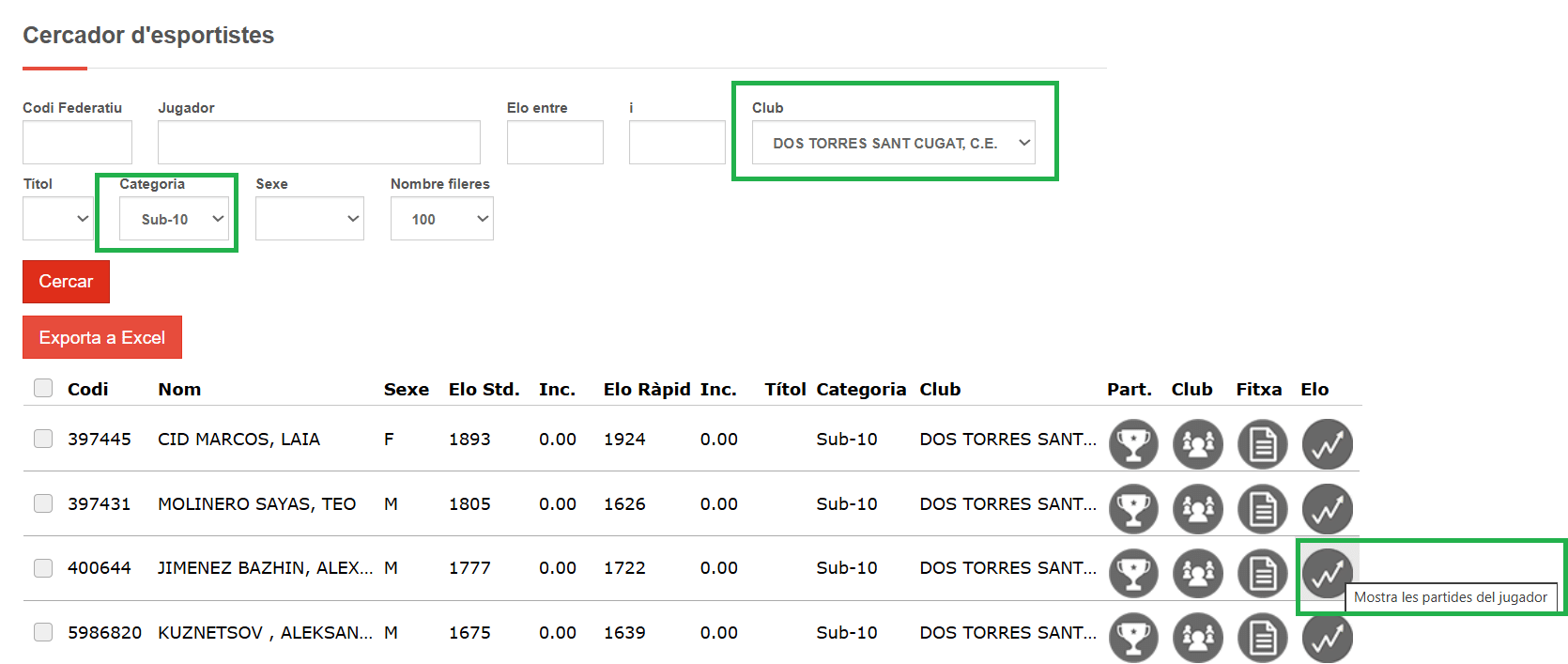
Task: Check the box for player 397431
Action: tap(43, 503)
